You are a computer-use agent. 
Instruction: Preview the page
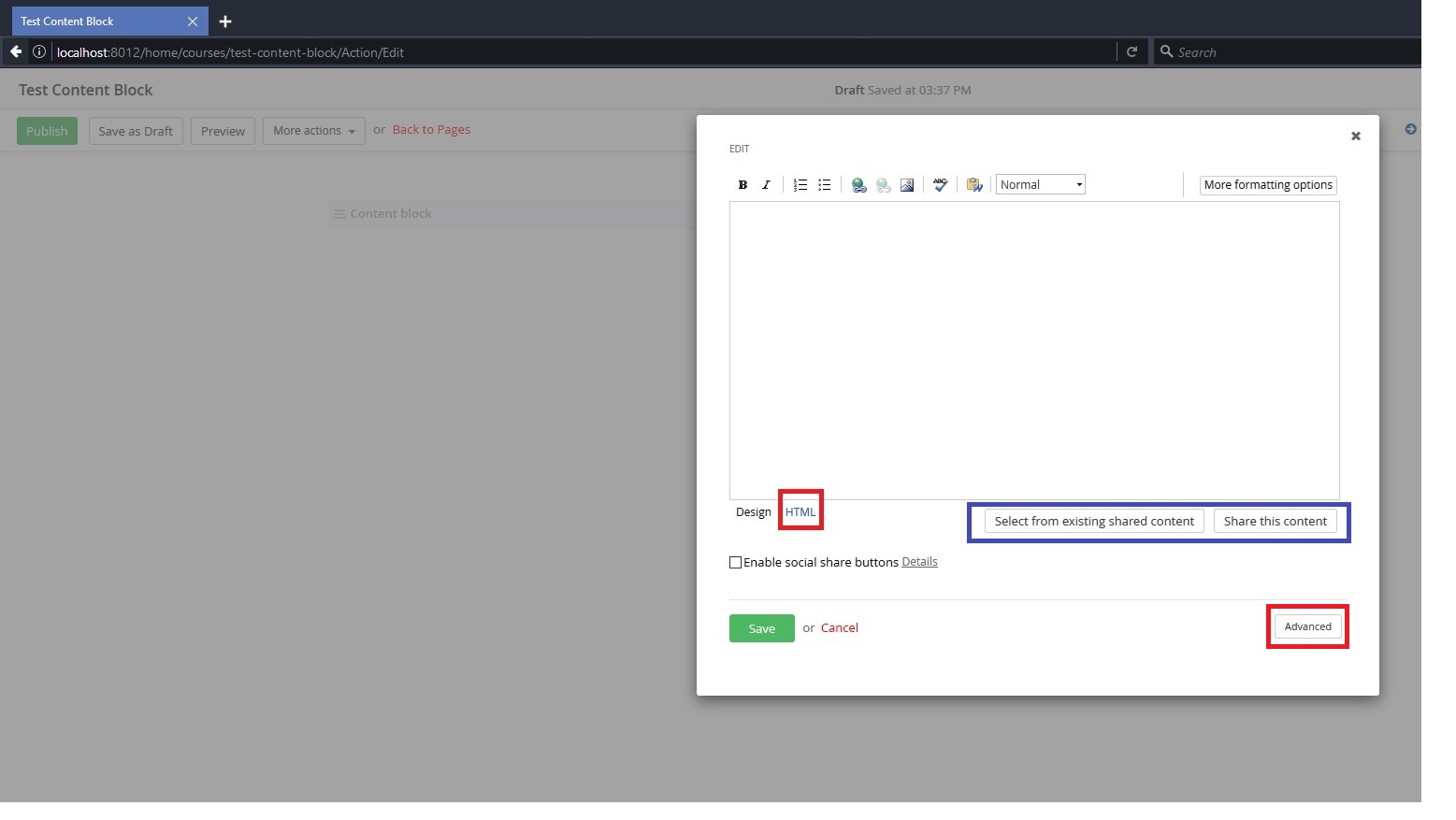tap(223, 131)
